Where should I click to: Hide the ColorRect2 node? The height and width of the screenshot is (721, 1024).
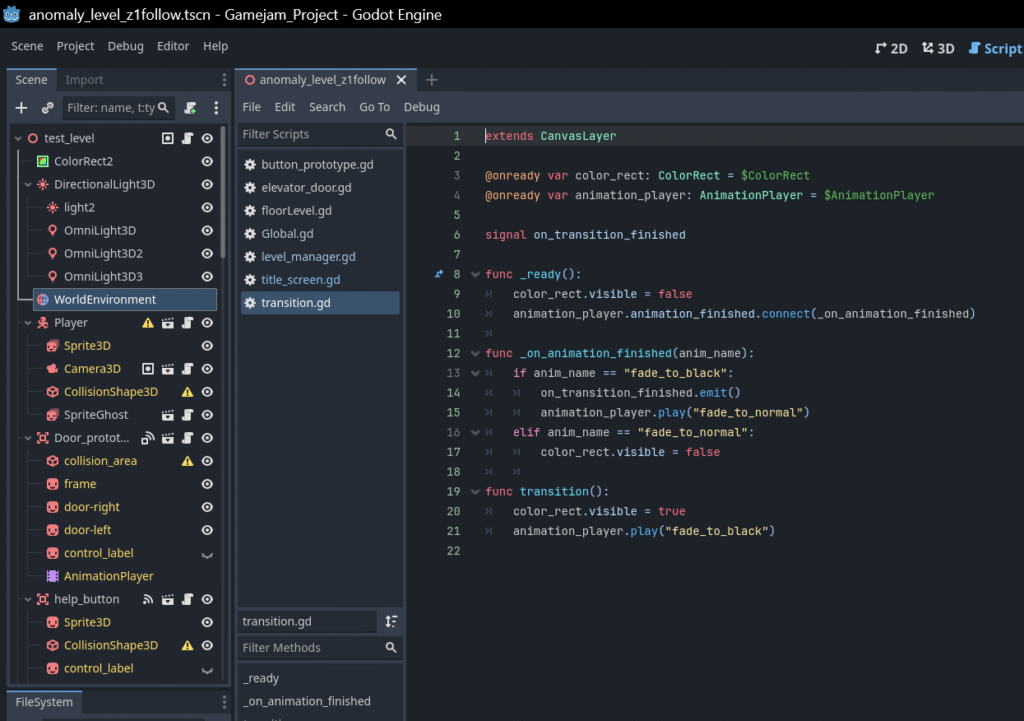pyautogui.click(x=207, y=162)
